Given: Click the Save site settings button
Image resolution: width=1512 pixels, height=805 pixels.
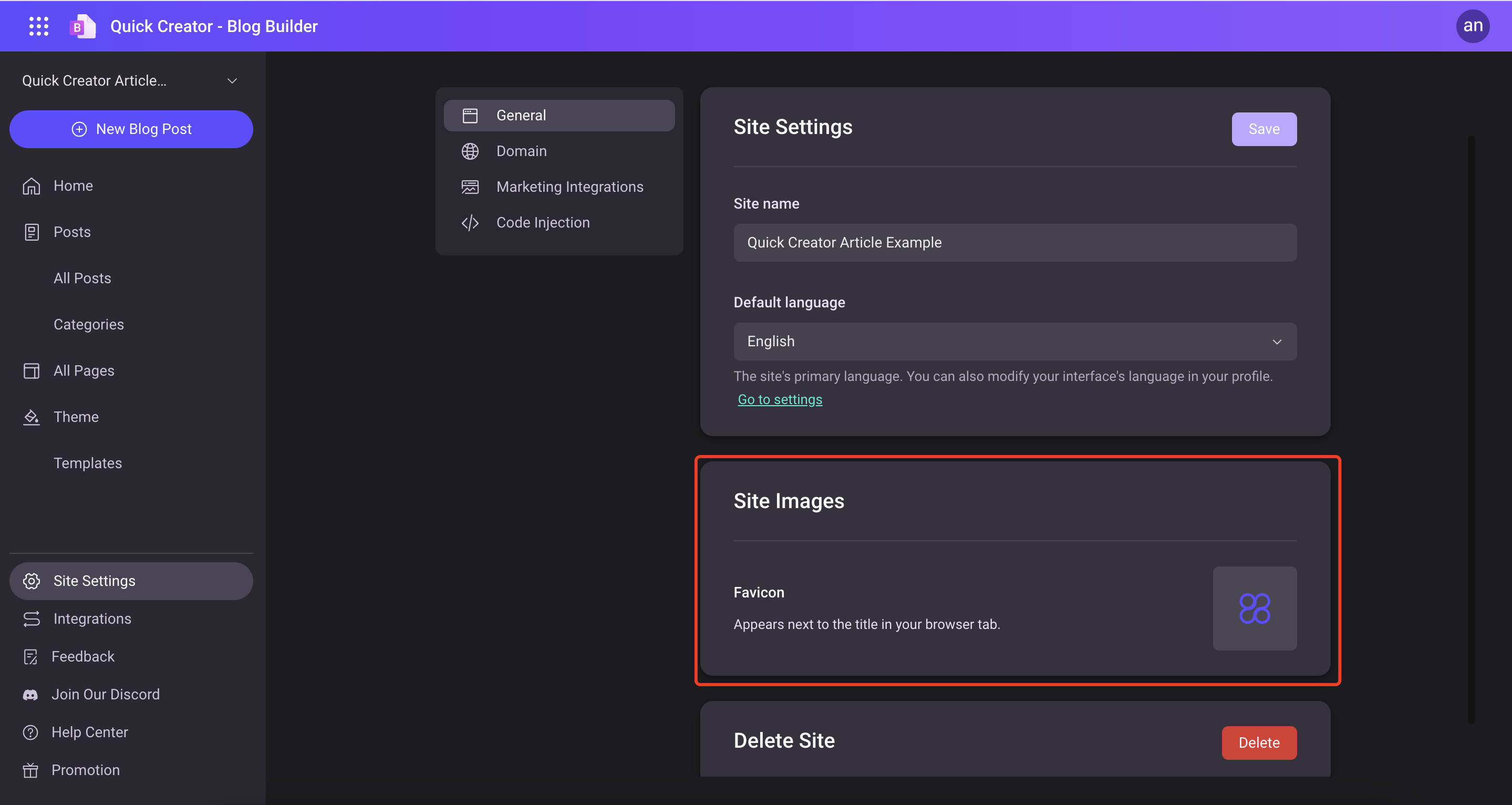Looking at the screenshot, I should point(1264,128).
